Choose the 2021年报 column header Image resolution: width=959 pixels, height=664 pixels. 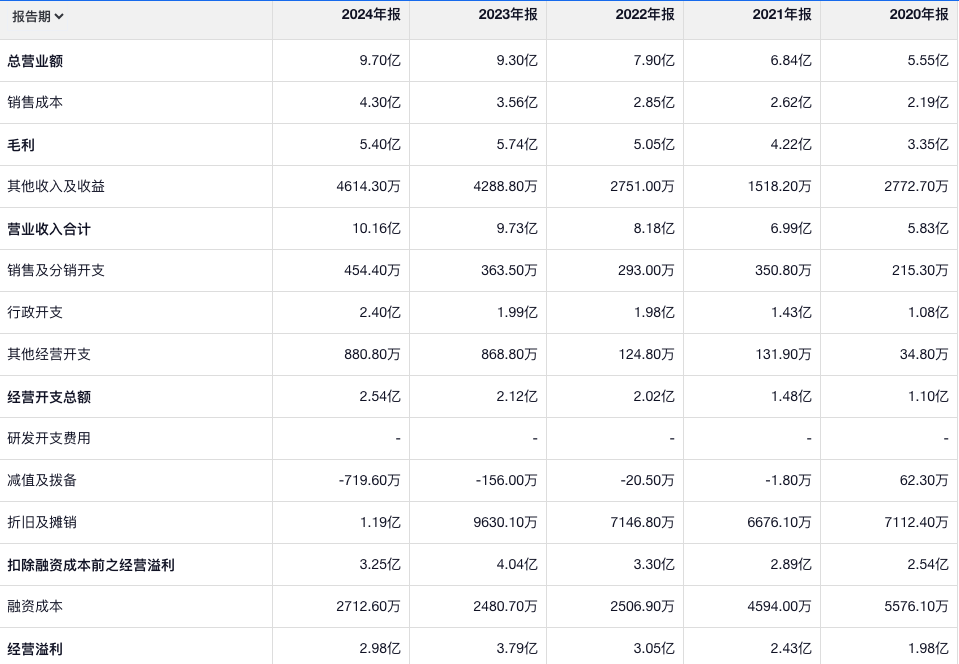(782, 15)
